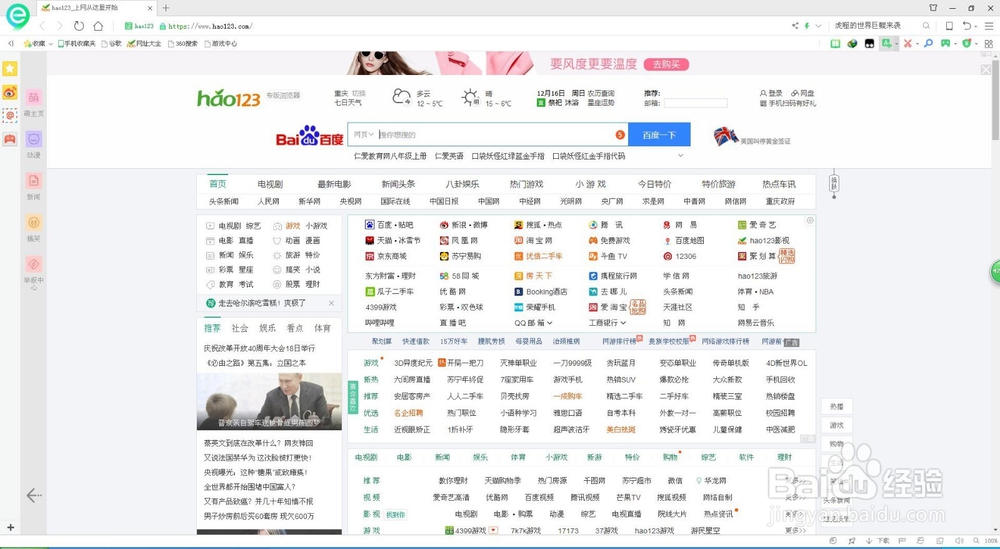Switch to the 社会 news tab
The image size is (1000, 549).
pos(240,328)
